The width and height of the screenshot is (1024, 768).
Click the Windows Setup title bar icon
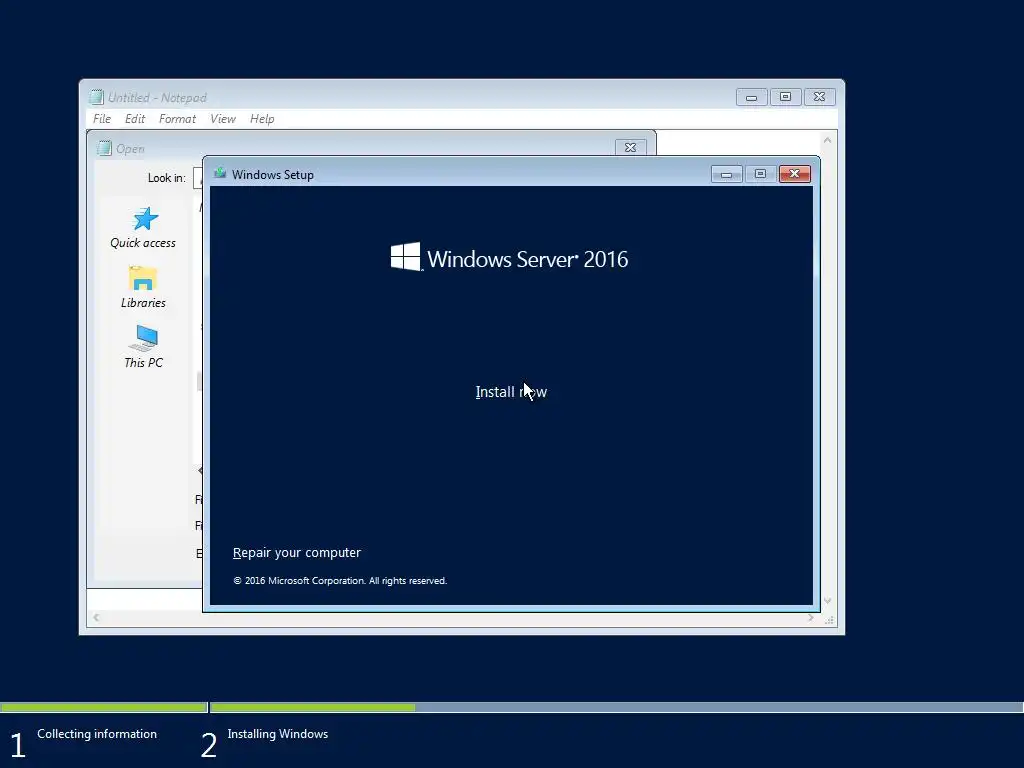tap(220, 174)
